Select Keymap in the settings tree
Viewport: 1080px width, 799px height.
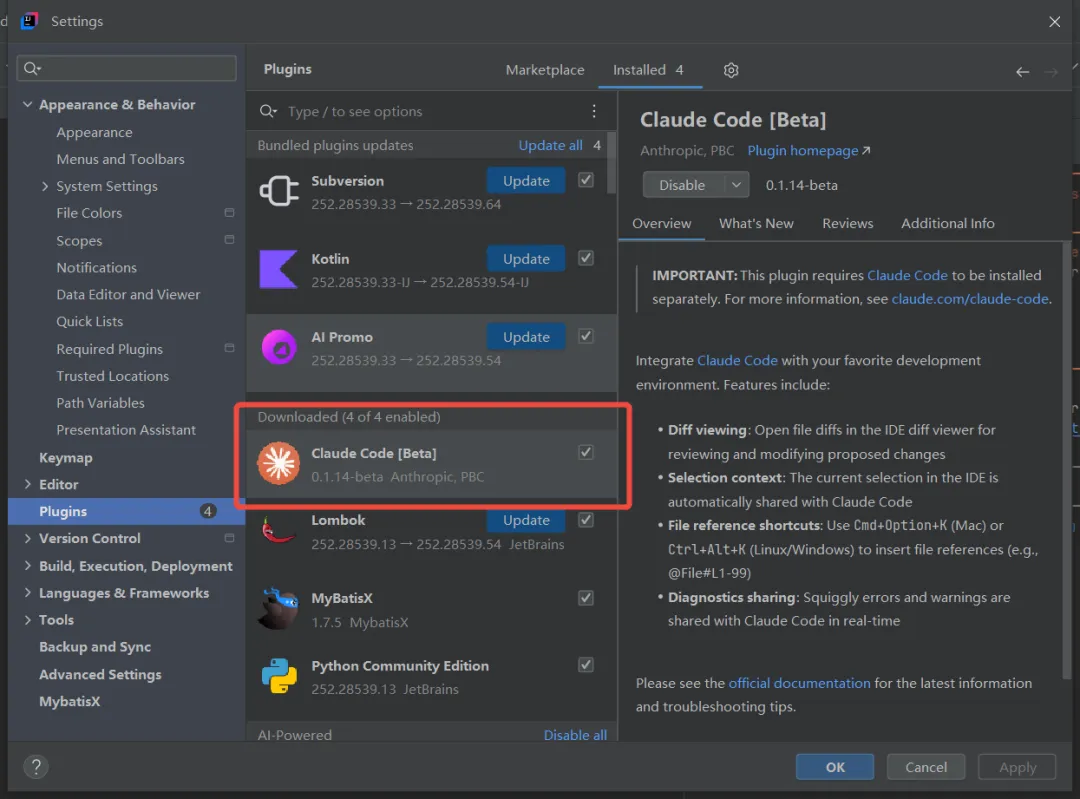65,457
